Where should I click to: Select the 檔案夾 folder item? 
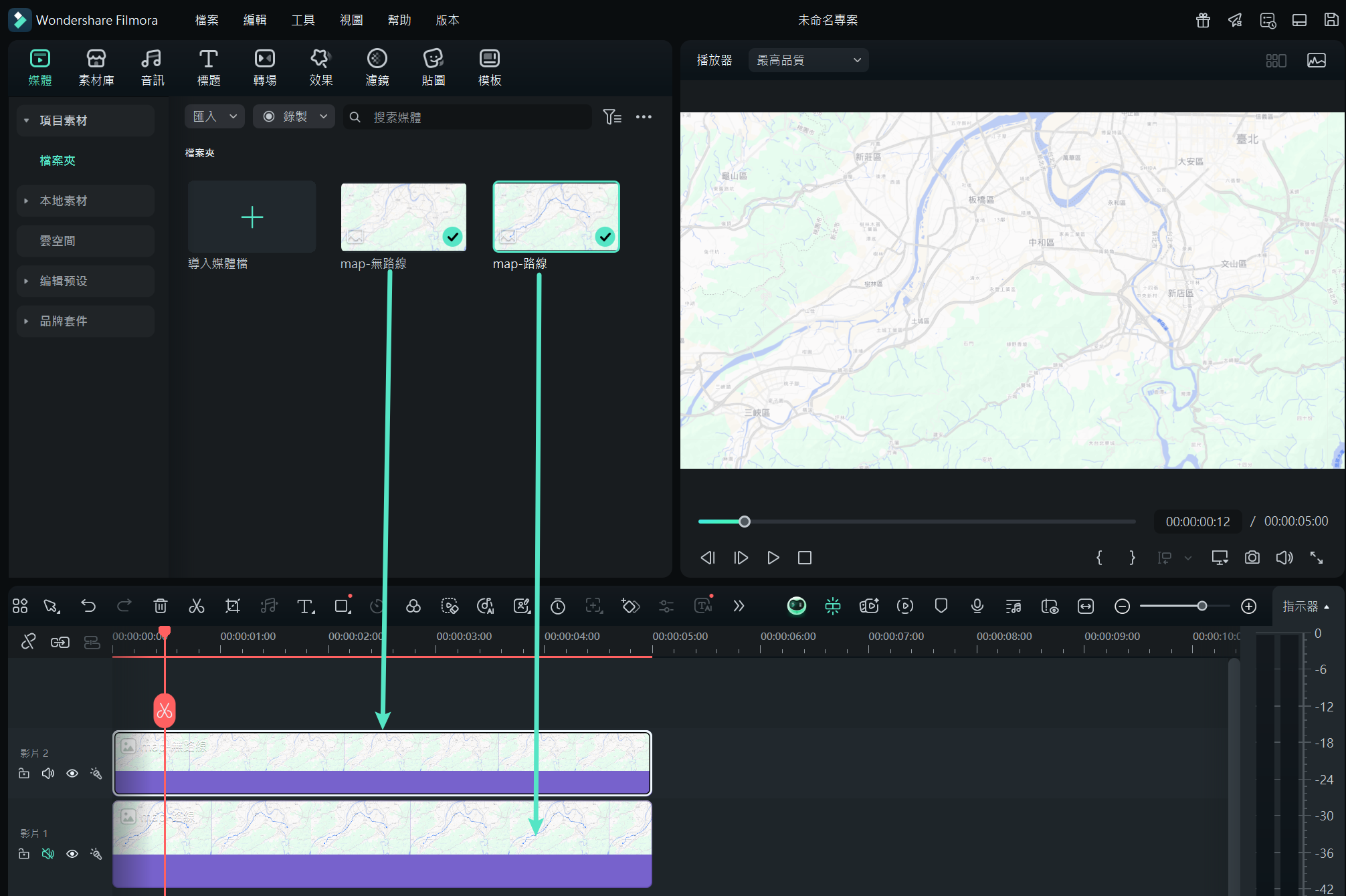58,160
